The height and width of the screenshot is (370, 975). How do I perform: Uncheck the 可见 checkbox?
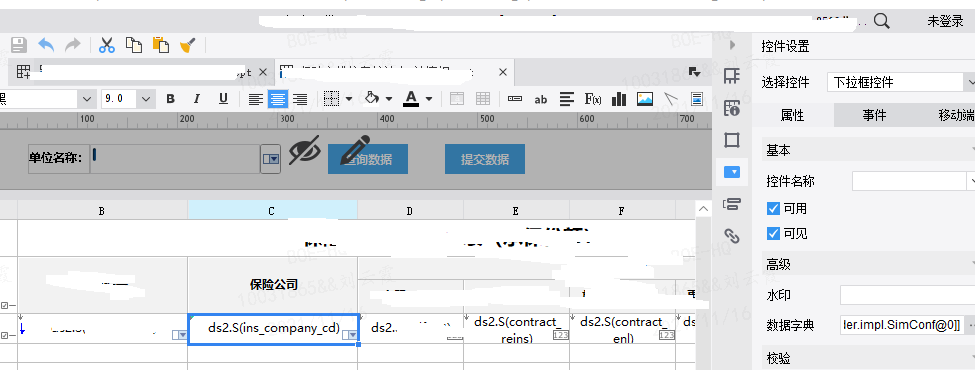[774, 234]
